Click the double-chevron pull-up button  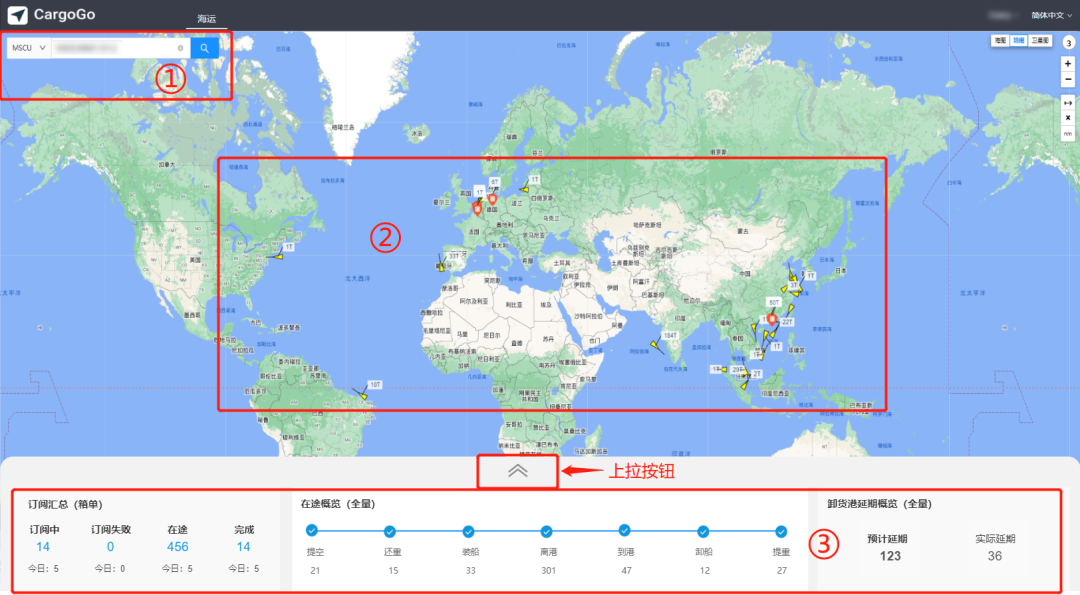tap(517, 471)
